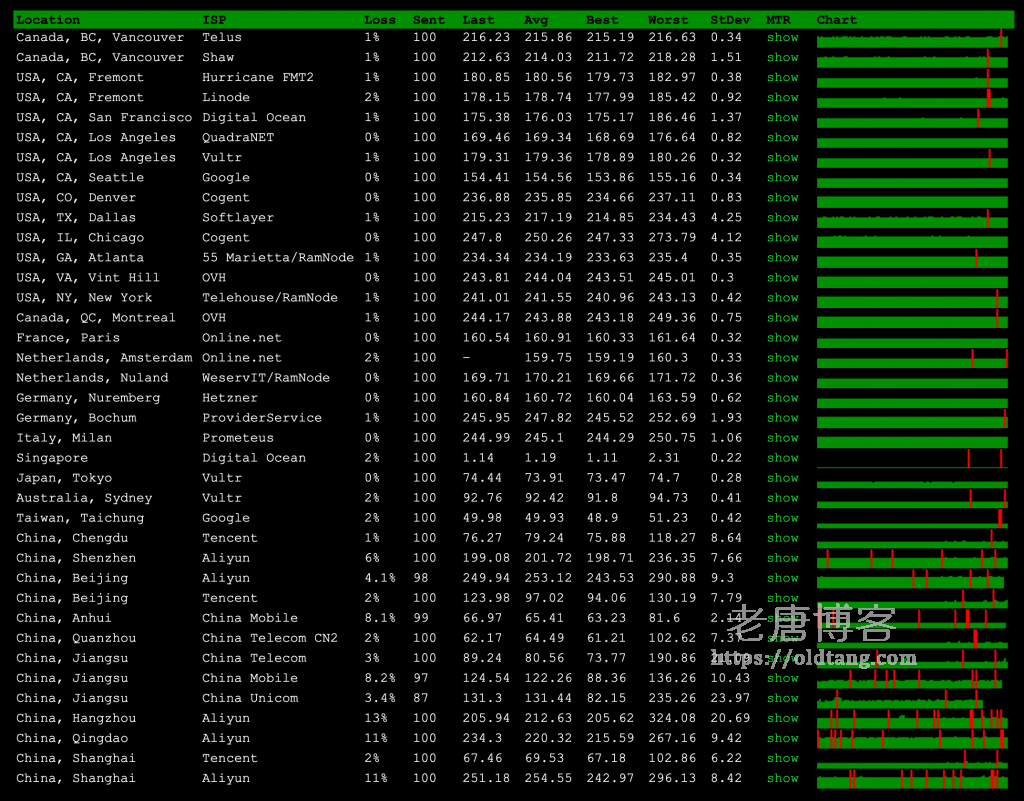Show MTR for Fremont Linode row

pos(782,98)
